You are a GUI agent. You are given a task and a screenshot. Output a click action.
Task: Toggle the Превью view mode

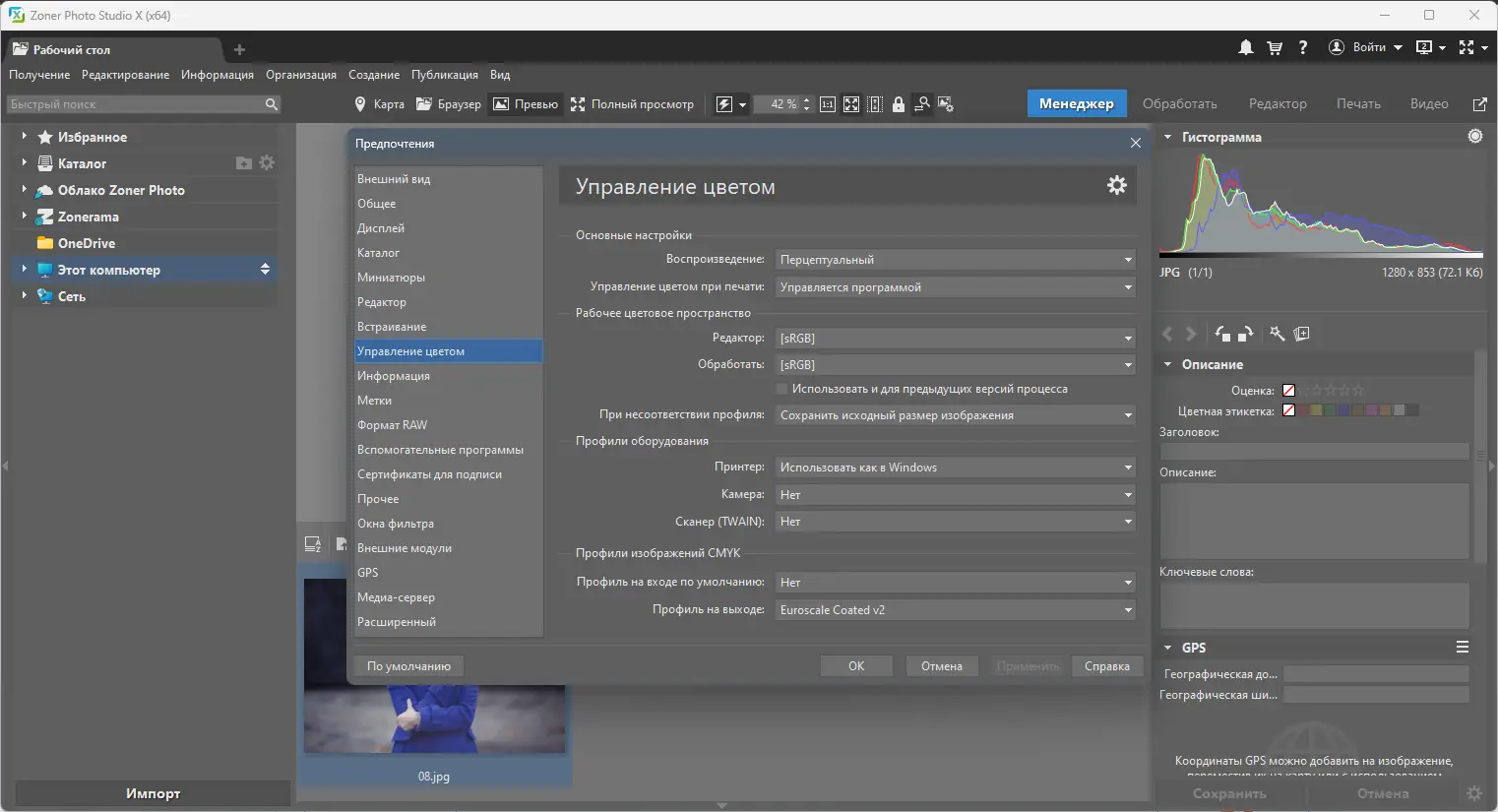click(526, 104)
